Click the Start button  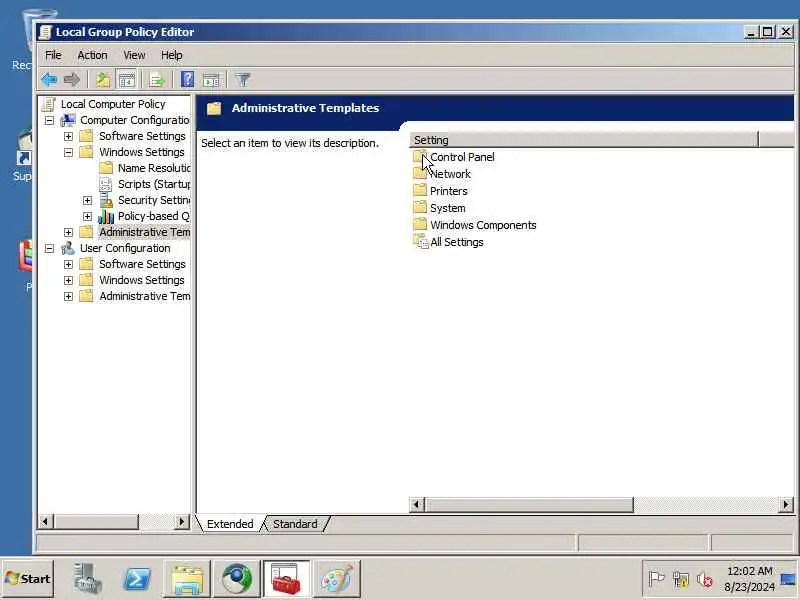28,579
